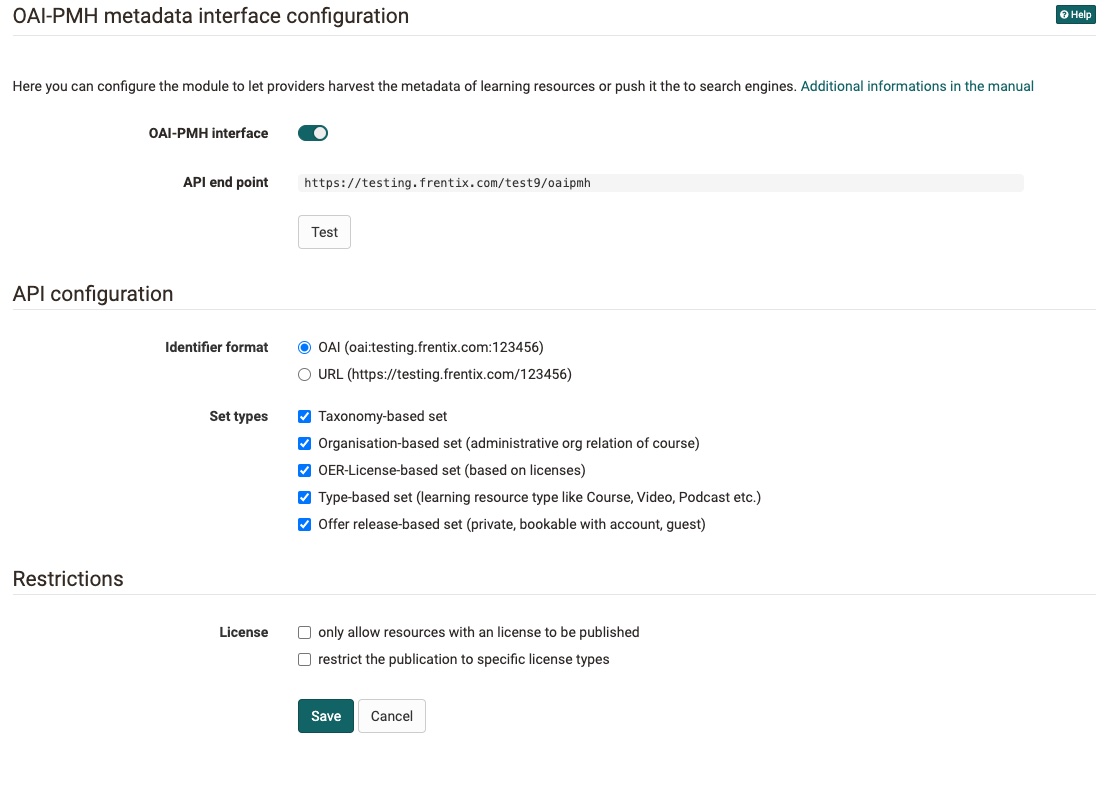Click the API end point field

point(660,182)
